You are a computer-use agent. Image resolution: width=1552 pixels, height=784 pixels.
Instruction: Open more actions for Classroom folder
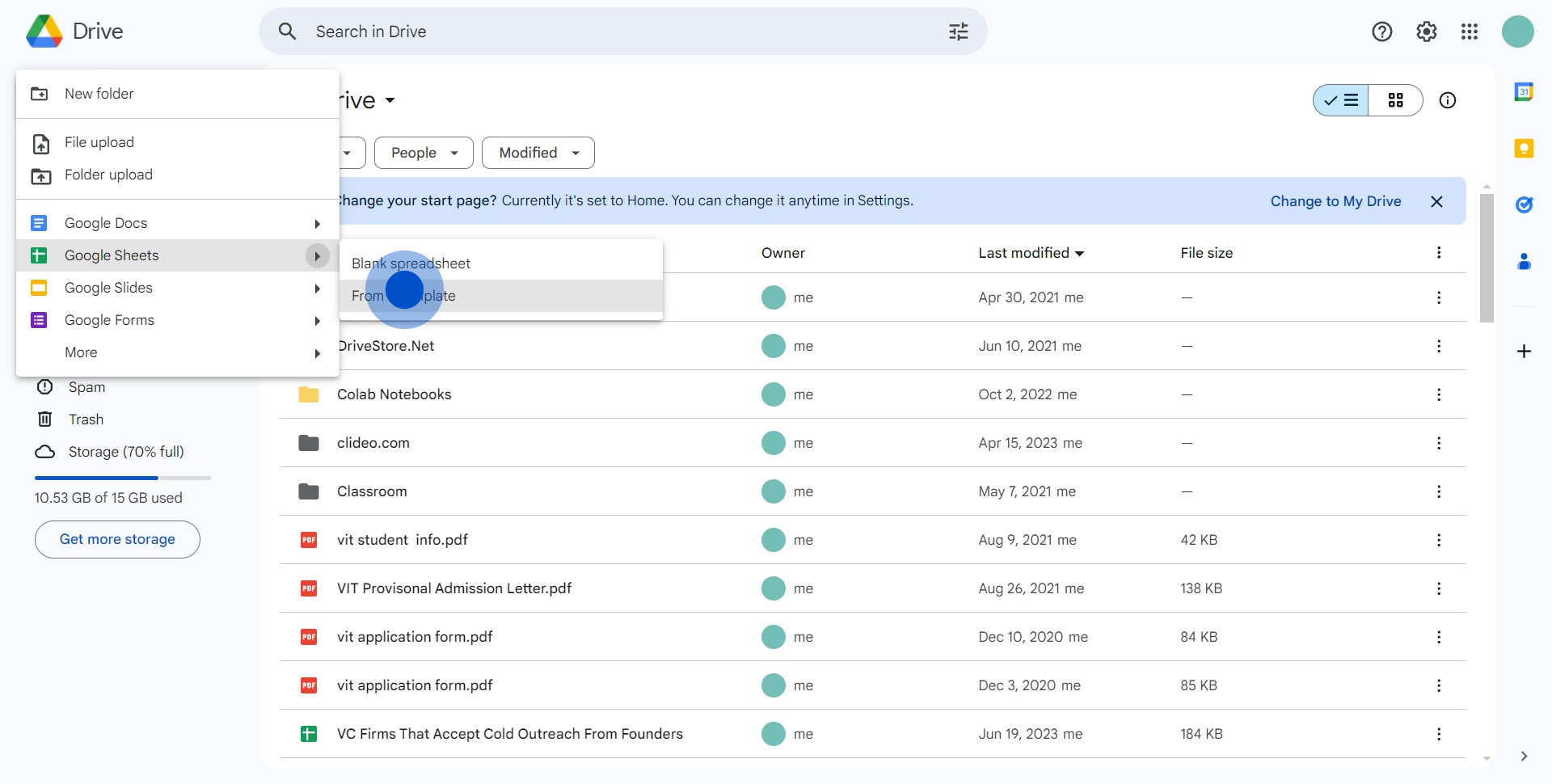1439,491
